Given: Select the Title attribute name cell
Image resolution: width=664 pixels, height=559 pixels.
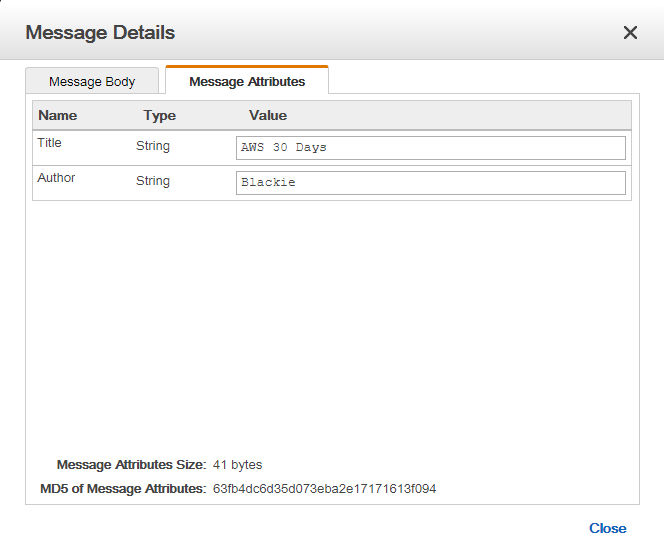Looking at the screenshot, I should (x=50, y=143).
